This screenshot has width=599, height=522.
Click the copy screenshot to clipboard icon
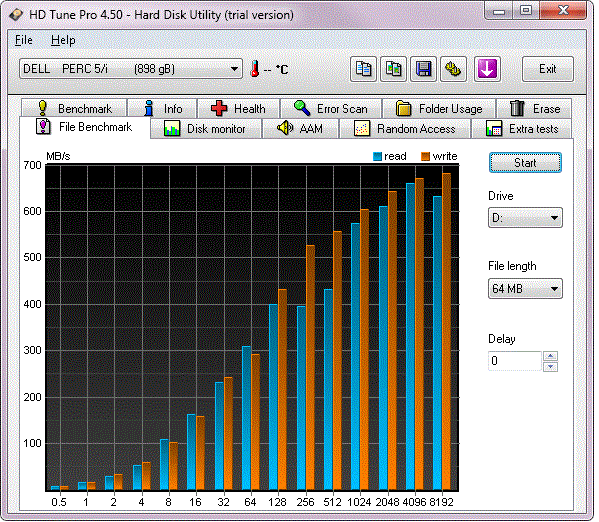point(393,69)
